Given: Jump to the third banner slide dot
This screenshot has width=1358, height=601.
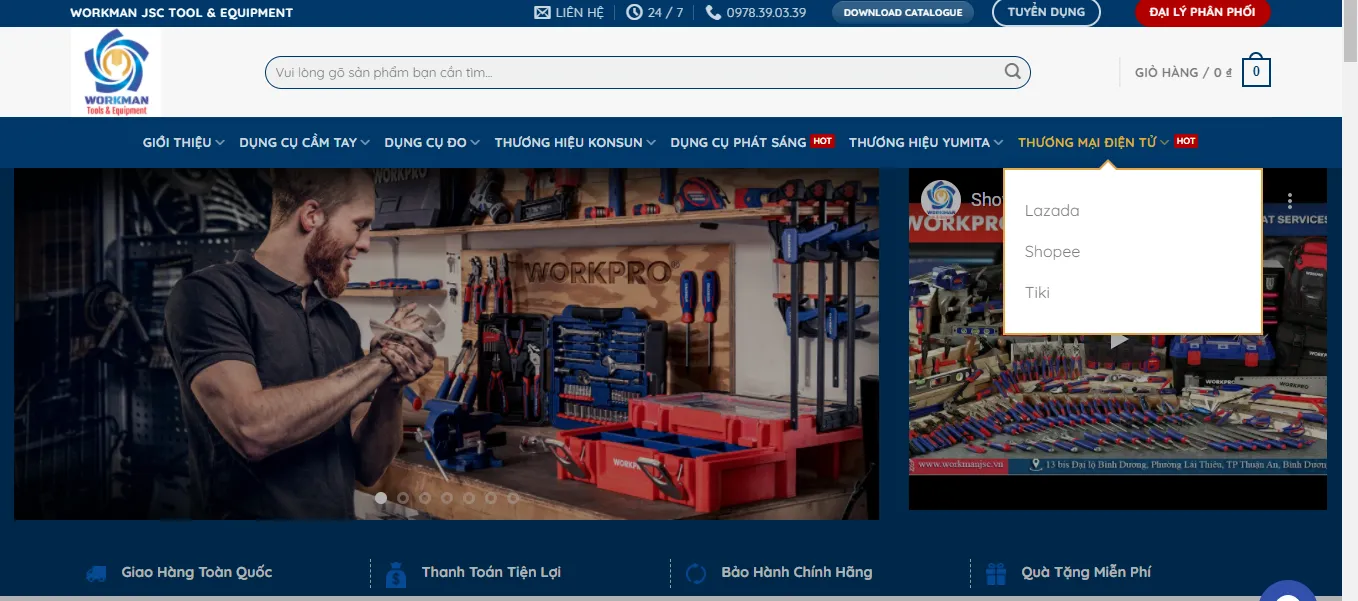Looking at the screenshot, I should coord(425,498).
